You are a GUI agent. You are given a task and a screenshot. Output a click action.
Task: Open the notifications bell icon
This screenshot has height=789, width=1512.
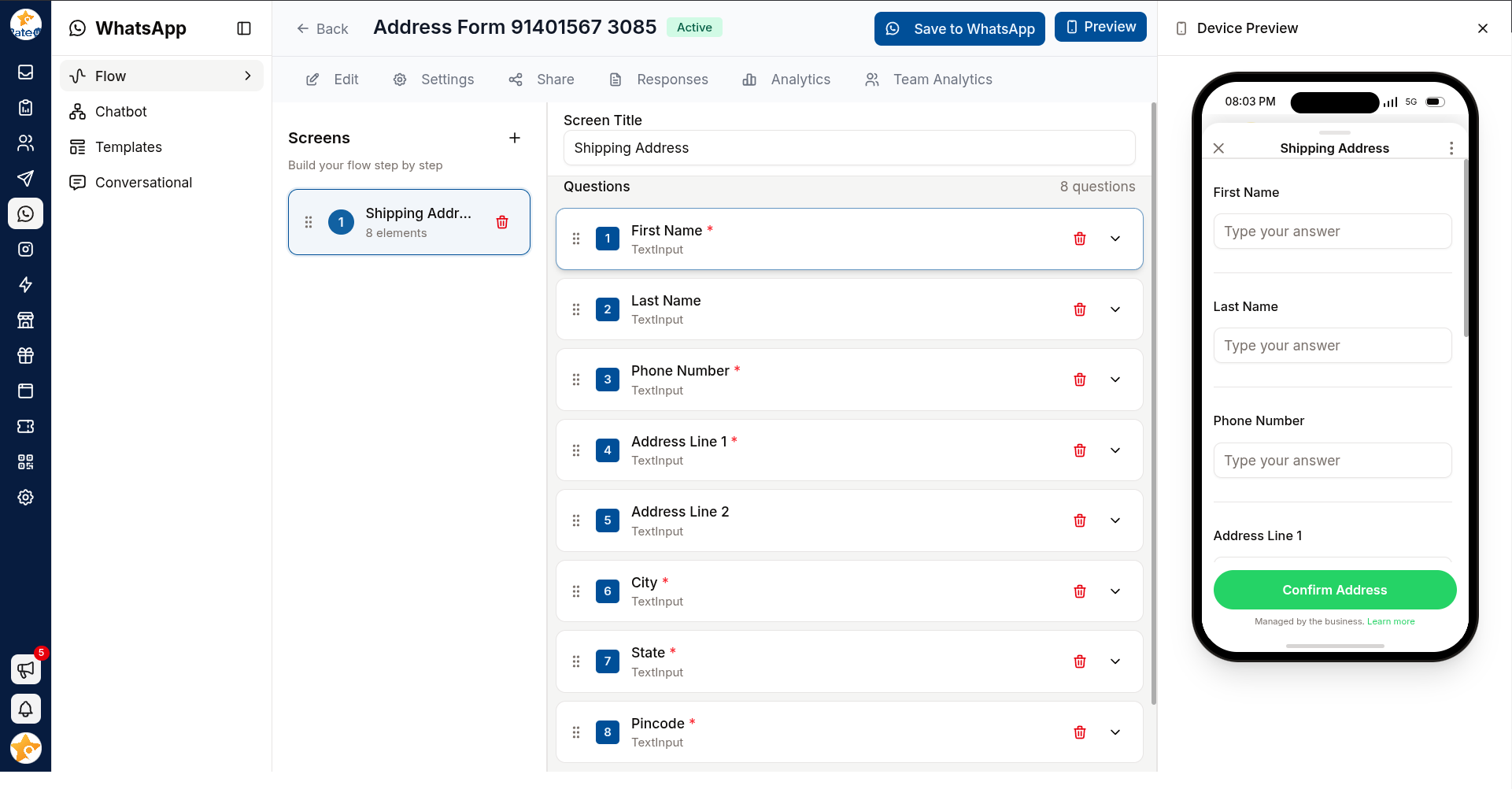click(25, 709)
